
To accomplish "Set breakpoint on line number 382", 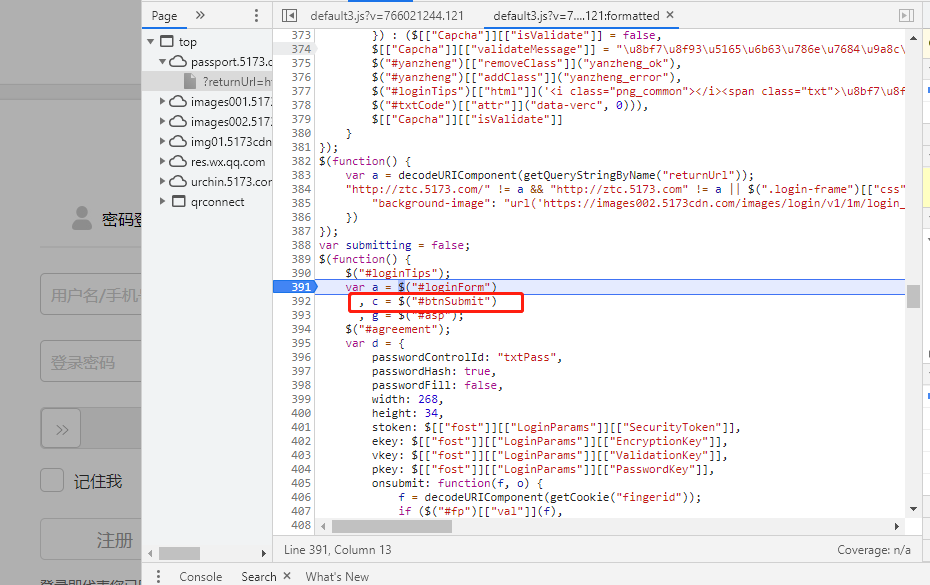I will (x=301, y=161).
